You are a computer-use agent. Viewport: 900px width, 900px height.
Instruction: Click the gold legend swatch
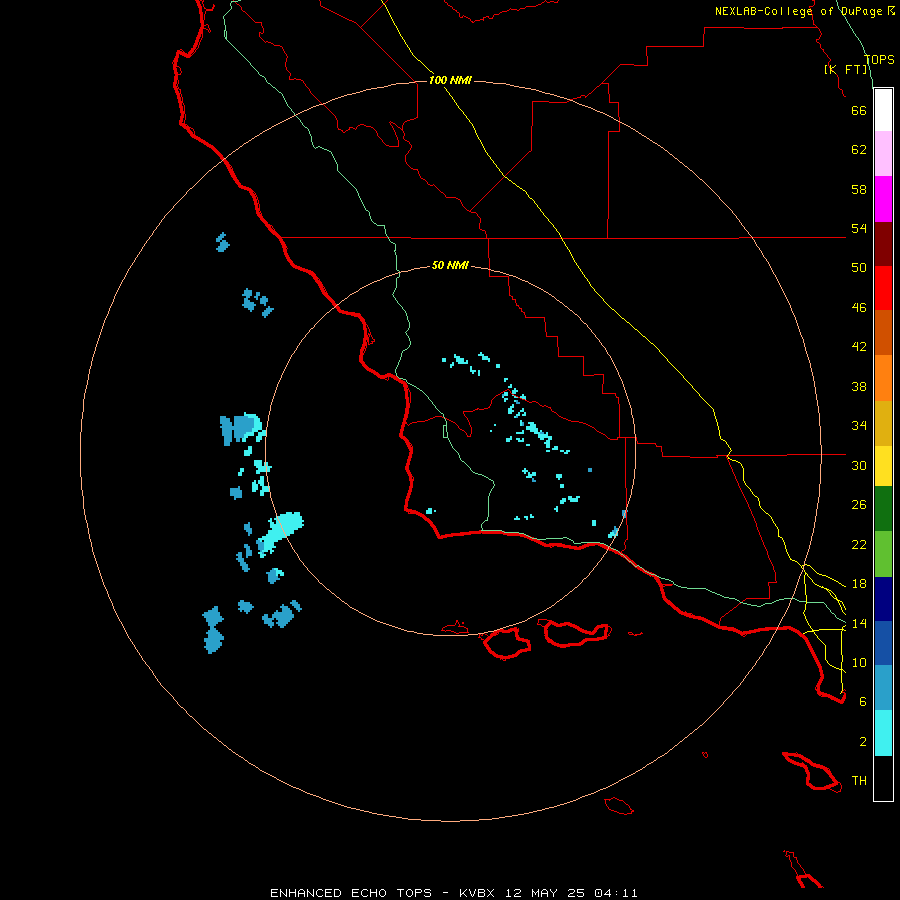click(x=883, y=424)
